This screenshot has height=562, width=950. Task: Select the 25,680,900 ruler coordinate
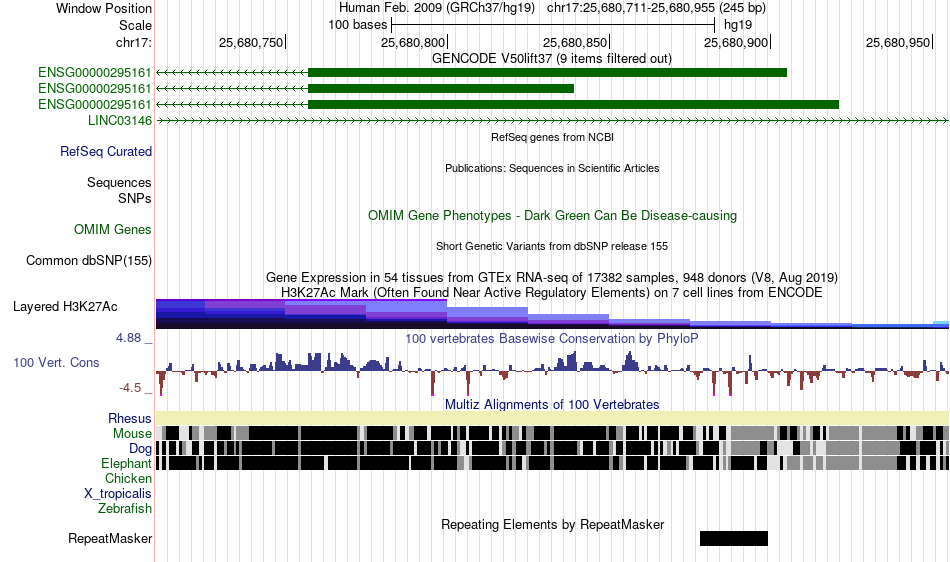point(736,42)
